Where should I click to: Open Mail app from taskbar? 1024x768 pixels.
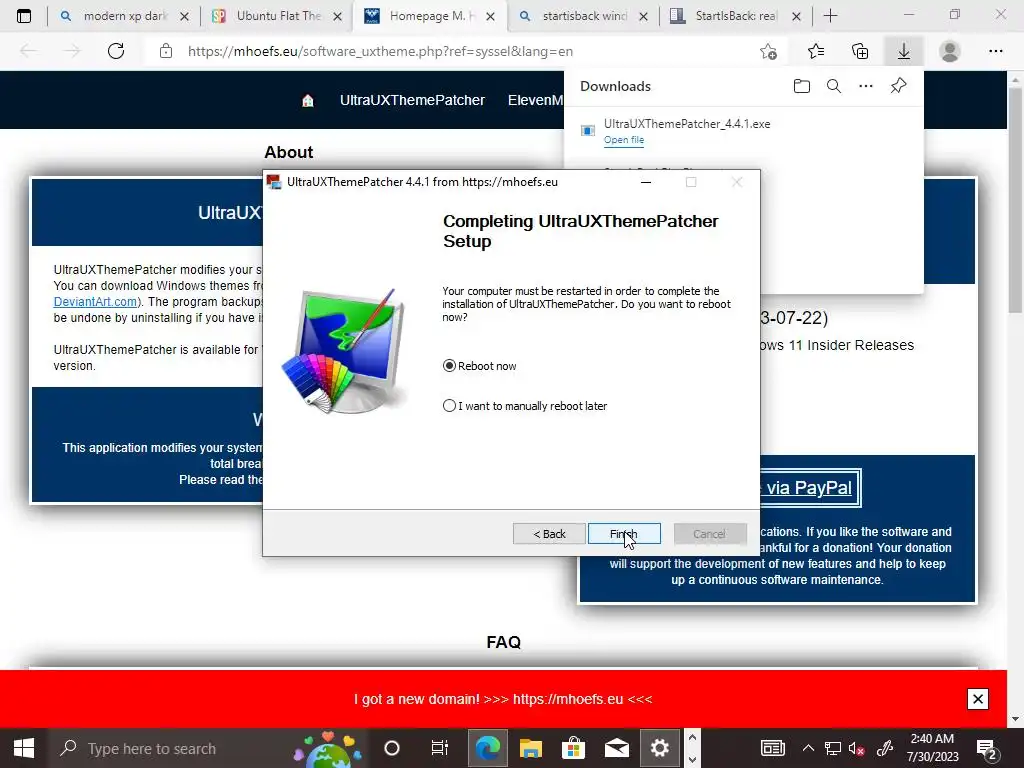click(616, 748)
